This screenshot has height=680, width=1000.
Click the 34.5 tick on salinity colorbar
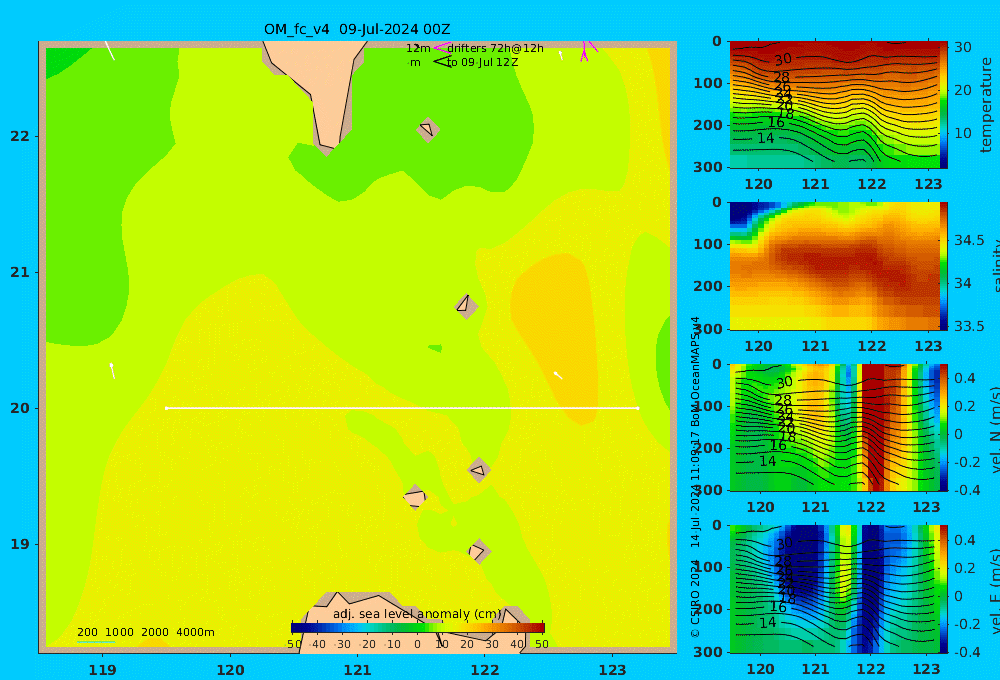(x=969, y=240)
